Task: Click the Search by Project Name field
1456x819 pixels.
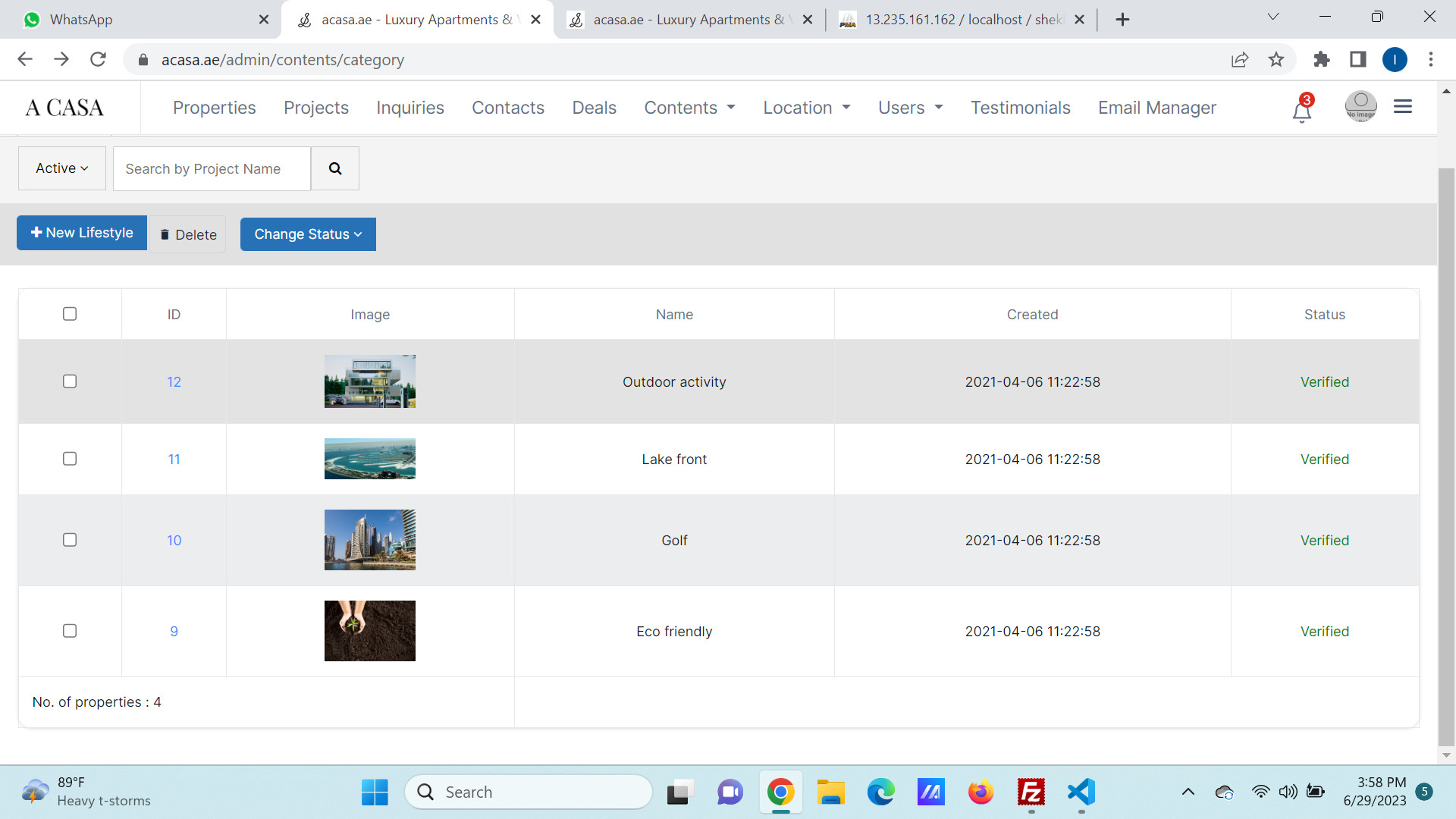Action: 212,168
